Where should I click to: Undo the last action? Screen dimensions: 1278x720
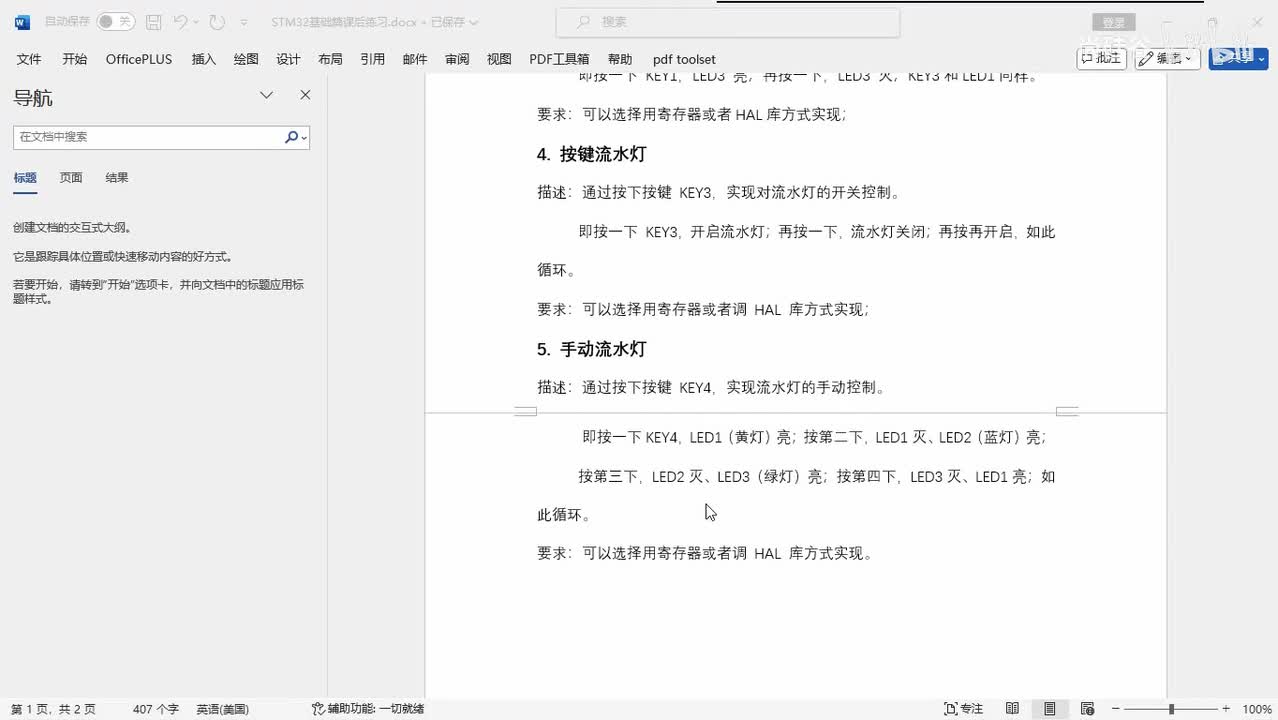tap(180, 22)
